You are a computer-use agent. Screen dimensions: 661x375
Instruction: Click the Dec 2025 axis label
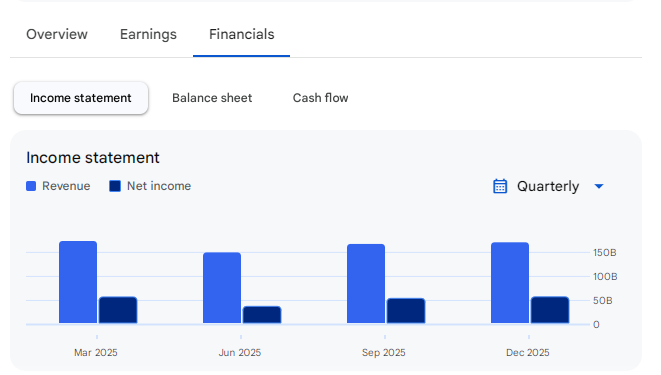click(528, 353)
